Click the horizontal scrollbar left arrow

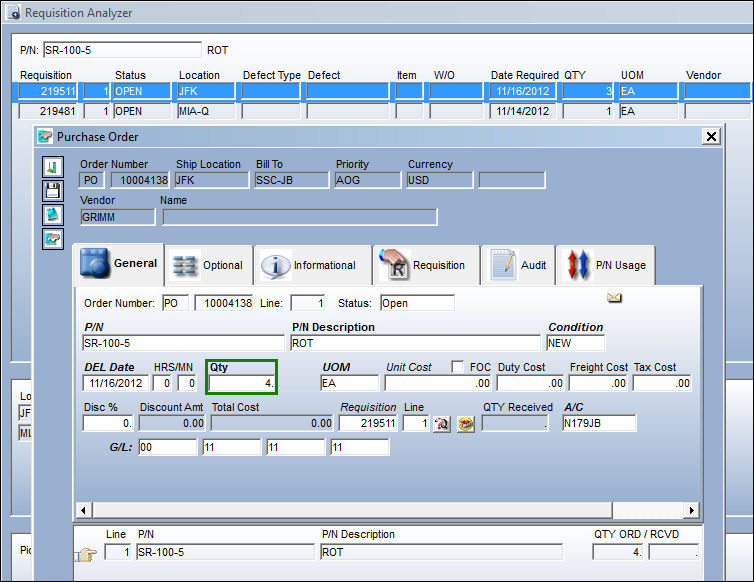point(84,510)
